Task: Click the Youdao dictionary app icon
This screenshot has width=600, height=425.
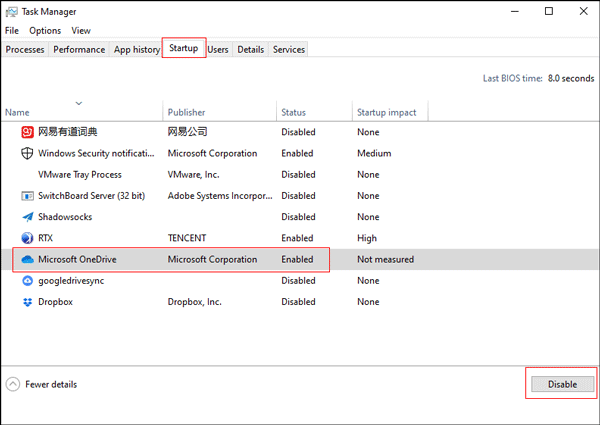Action: 27,132
